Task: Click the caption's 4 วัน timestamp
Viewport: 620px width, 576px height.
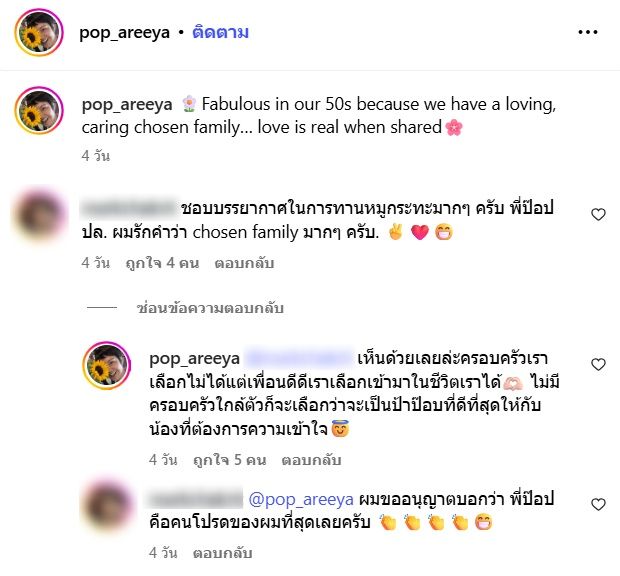Action: (x=95, y=156)
